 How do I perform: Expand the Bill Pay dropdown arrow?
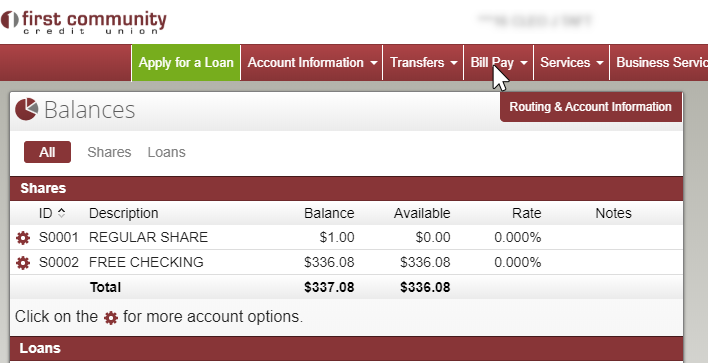523,63
